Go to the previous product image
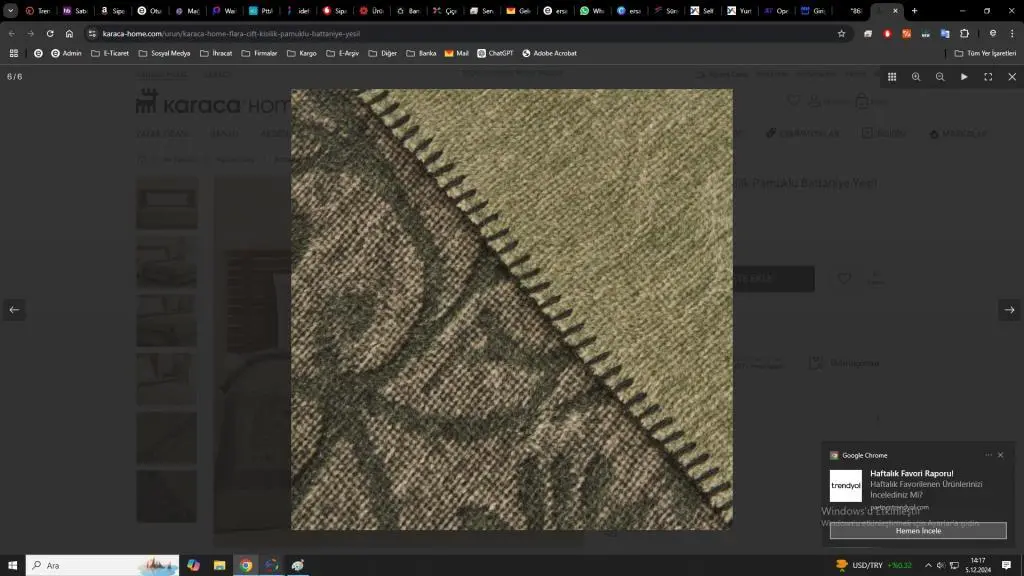 pyautogui.click(x=14, y=310)
